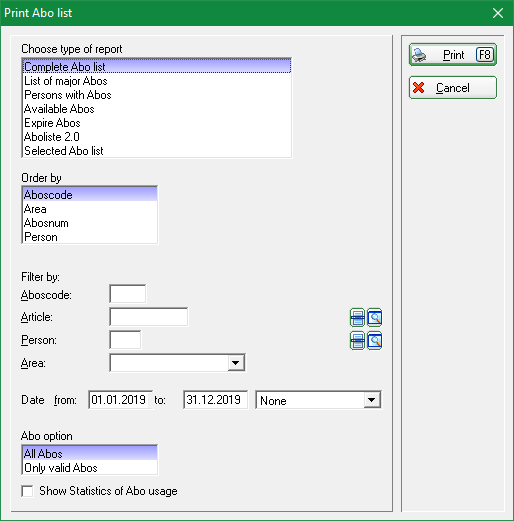Viewport: 514px width, 521px height.
Task: Click the magnifier search icon beside Article
Action: (375, 318)
